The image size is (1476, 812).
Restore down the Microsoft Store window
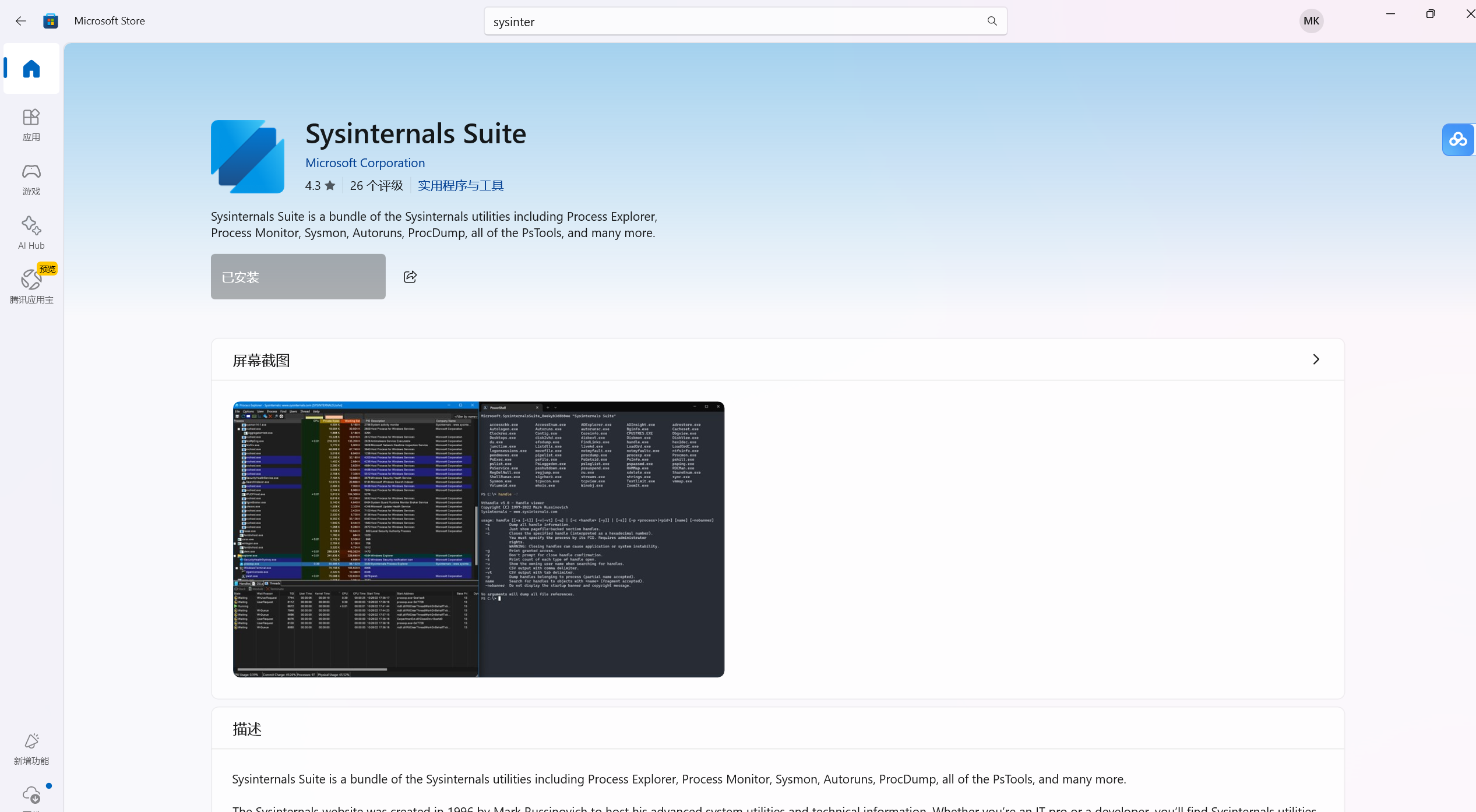point(1431,14)
